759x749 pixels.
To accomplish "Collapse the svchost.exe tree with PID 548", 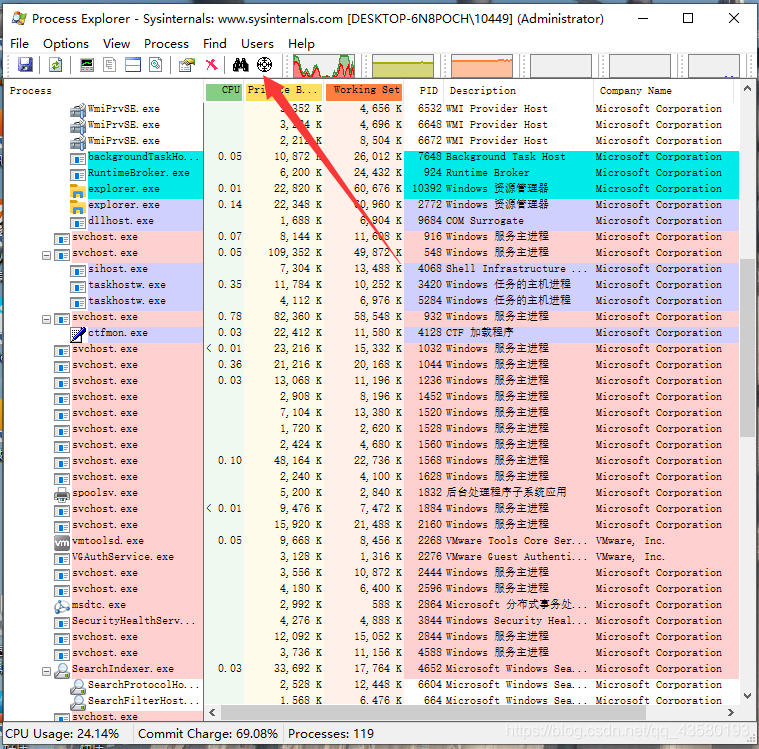I will point(46,255).
